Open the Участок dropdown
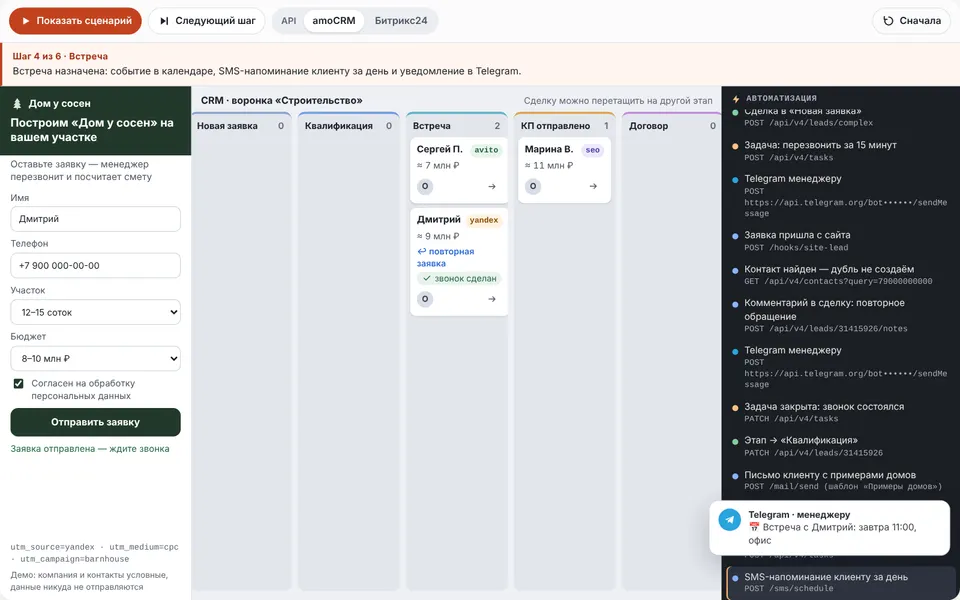960x600 pixels. point(96,312)
